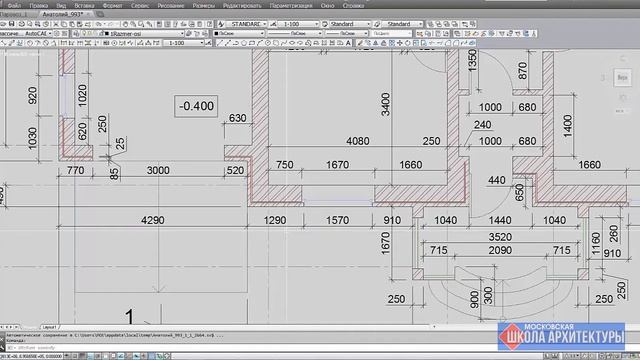Select the Move tool with cross arrows
Viewport: 640px width, 360px height.
pyautogui.click(x=400, y=43)
